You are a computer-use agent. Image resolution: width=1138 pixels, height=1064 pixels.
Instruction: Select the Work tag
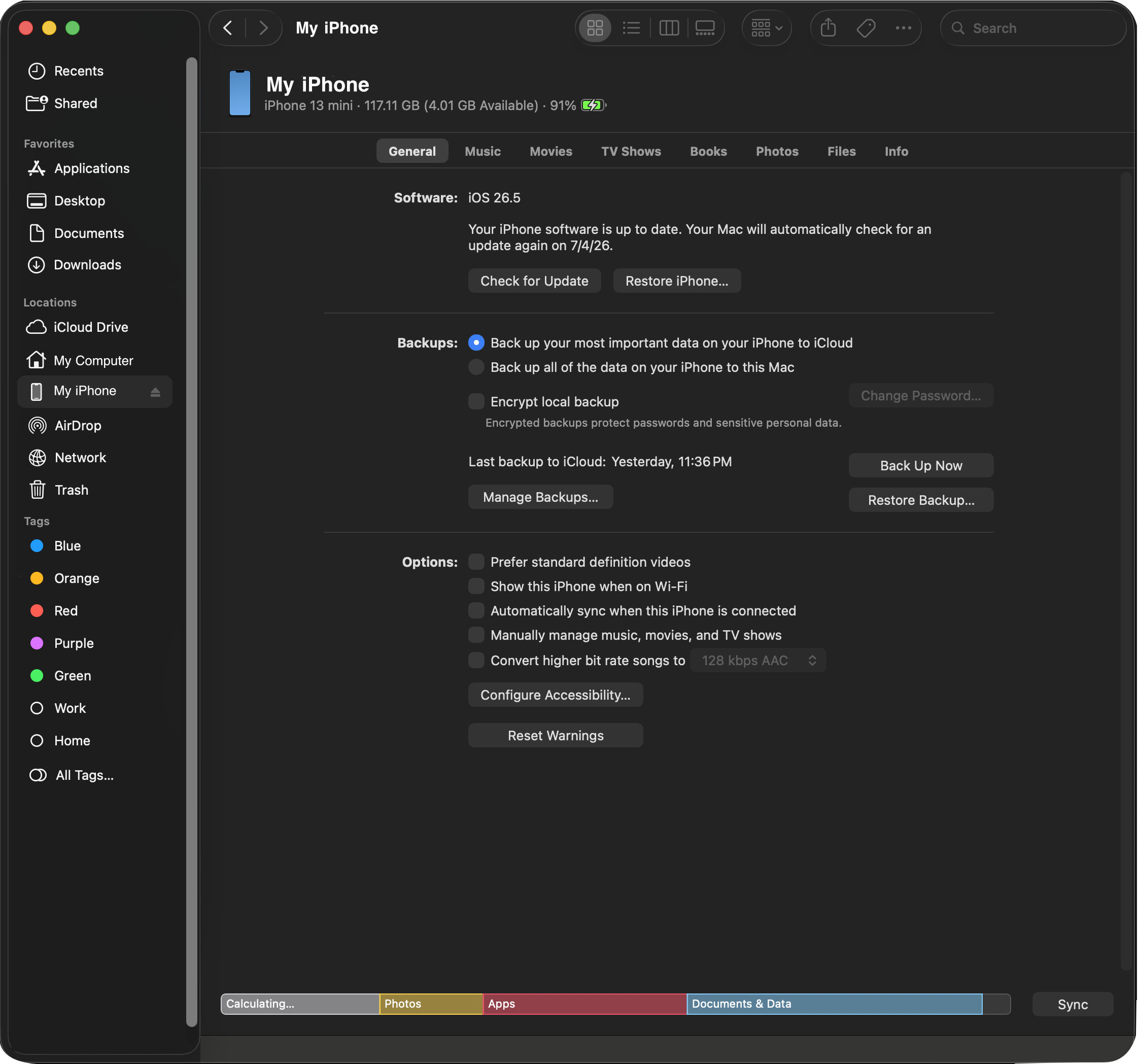(x=95, y=708)
